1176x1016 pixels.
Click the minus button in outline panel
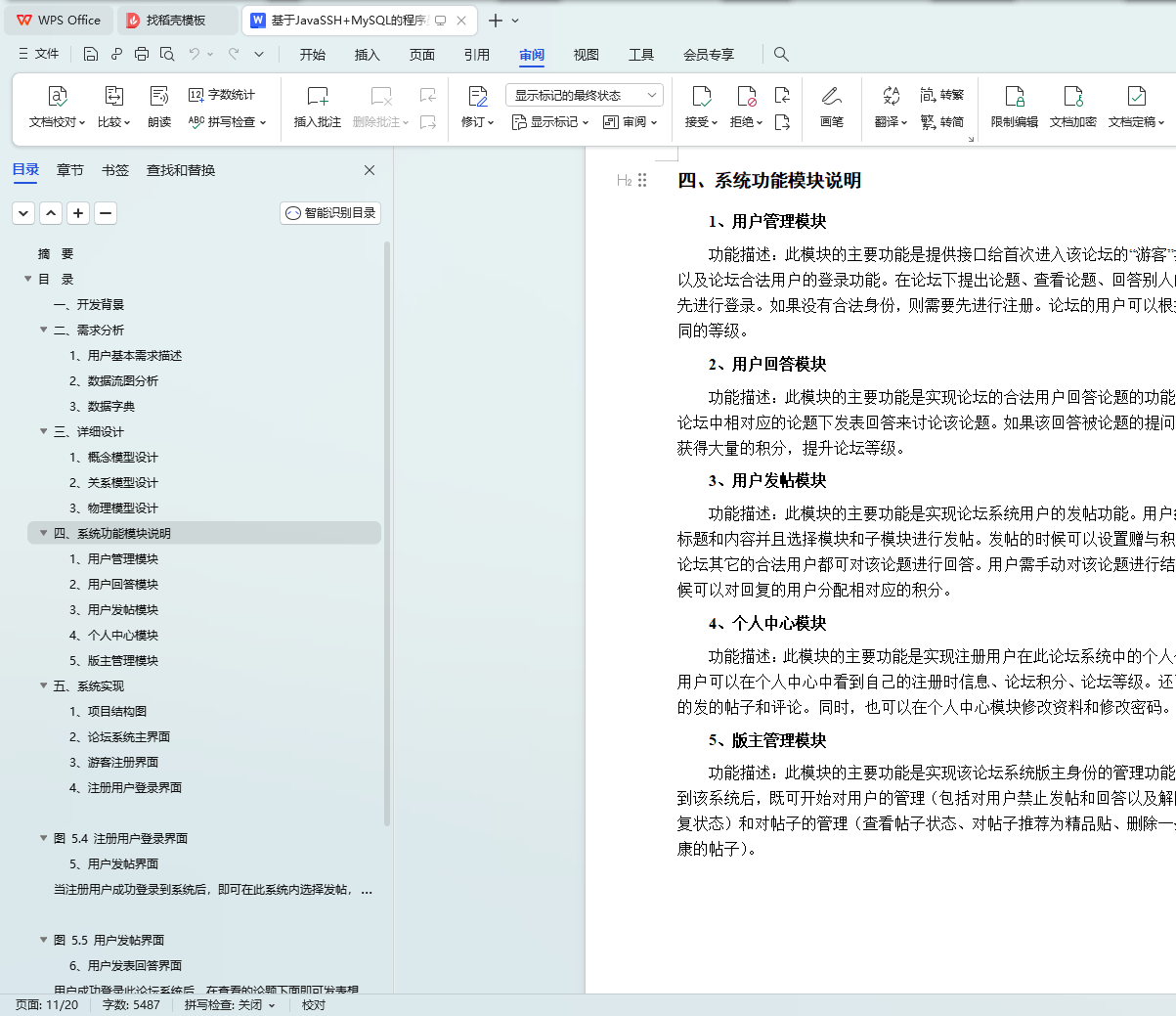point(106,213)
